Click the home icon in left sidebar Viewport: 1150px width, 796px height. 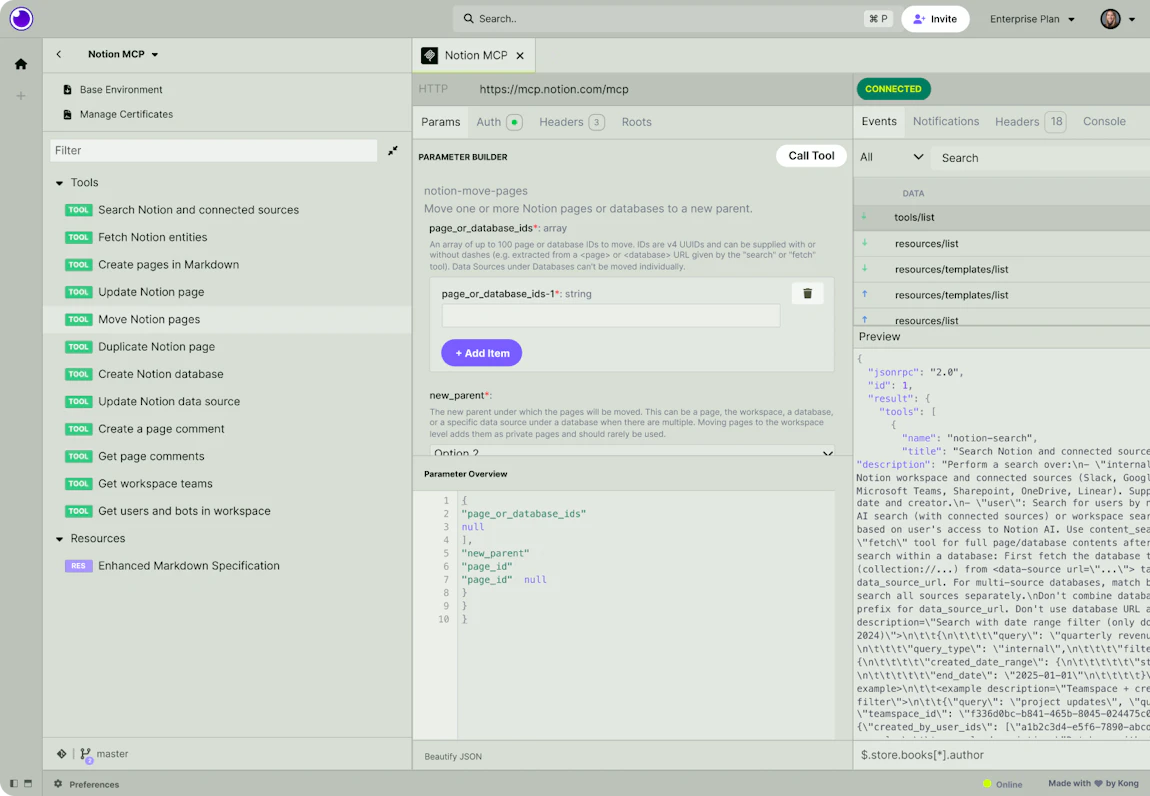[21, 64]
